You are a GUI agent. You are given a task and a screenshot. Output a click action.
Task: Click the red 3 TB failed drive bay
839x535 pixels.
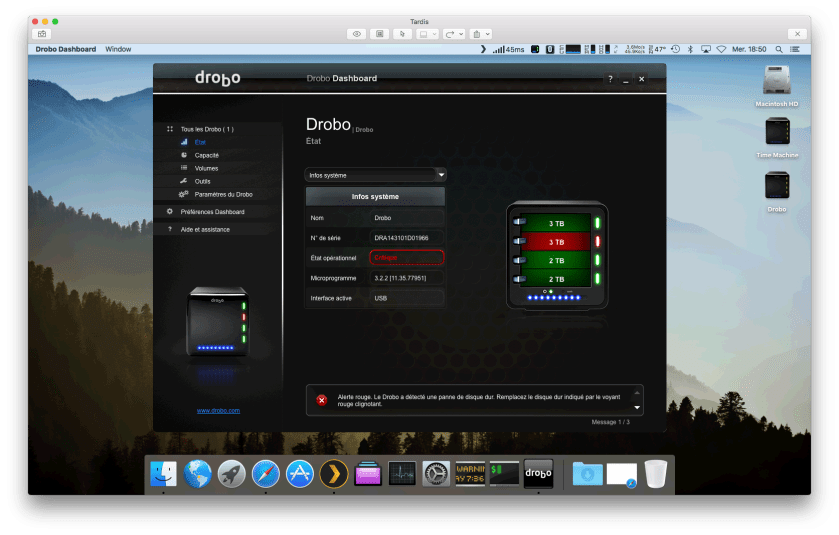click(557, 242)
